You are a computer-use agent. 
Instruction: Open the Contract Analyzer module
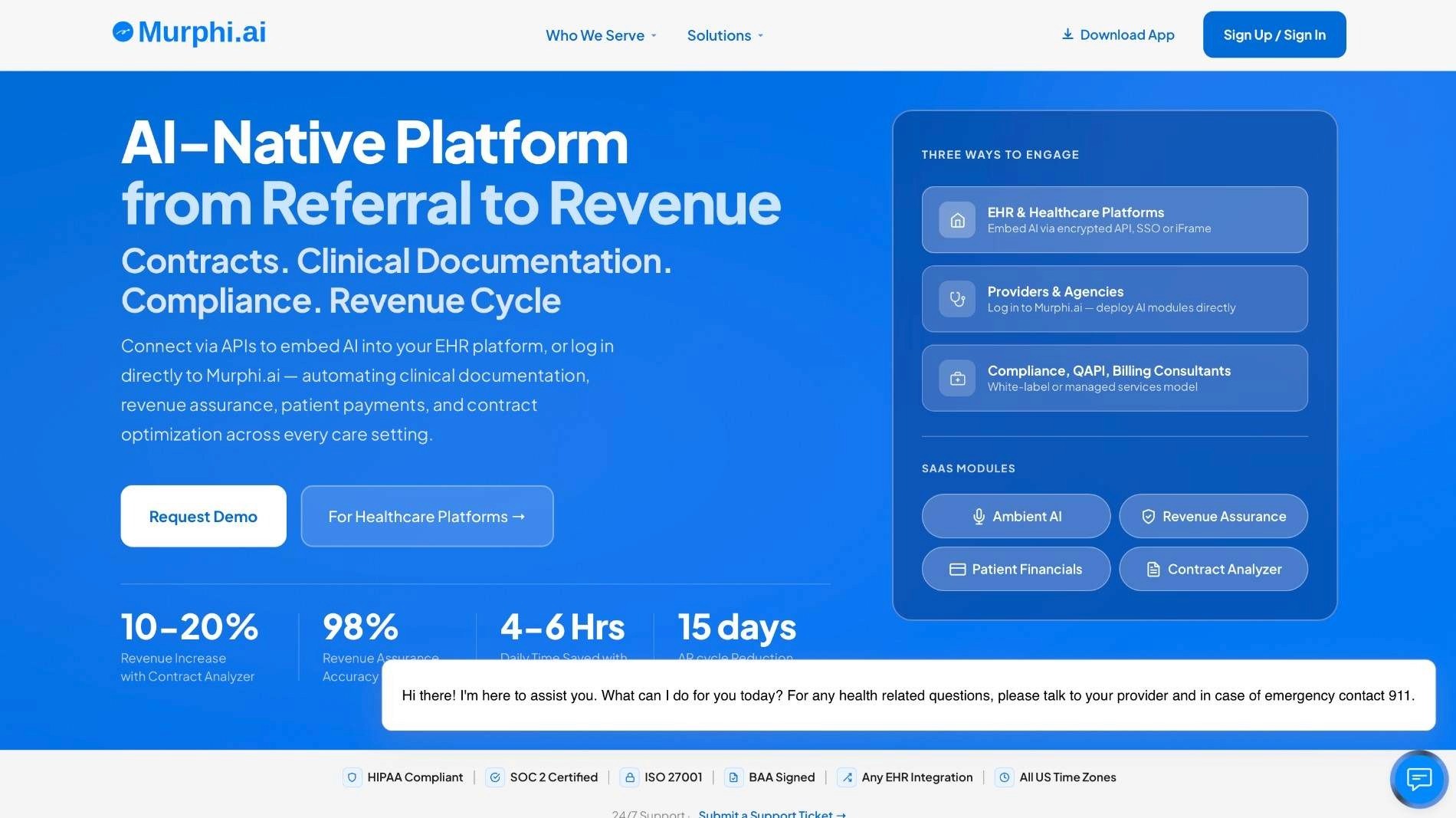(1213, 569)
